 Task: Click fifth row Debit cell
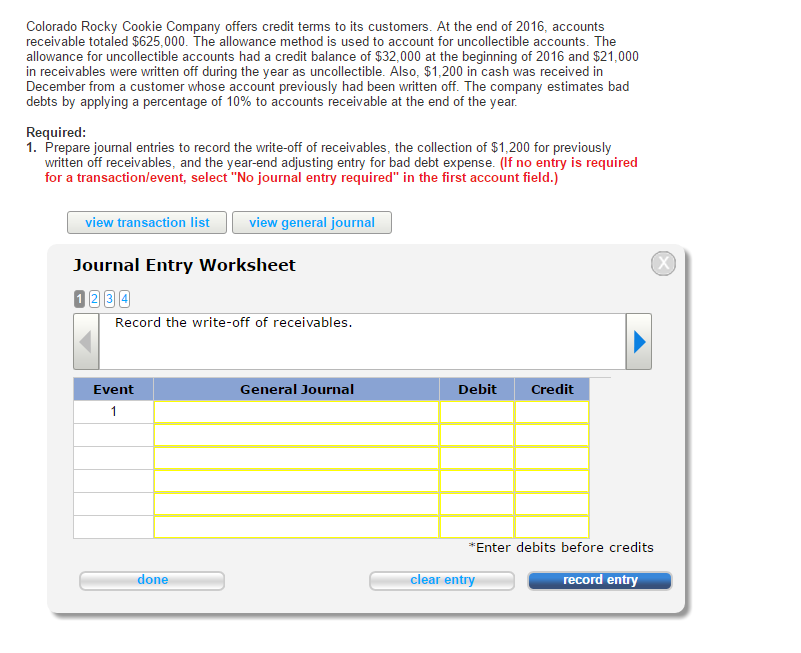tap(477, 504)
